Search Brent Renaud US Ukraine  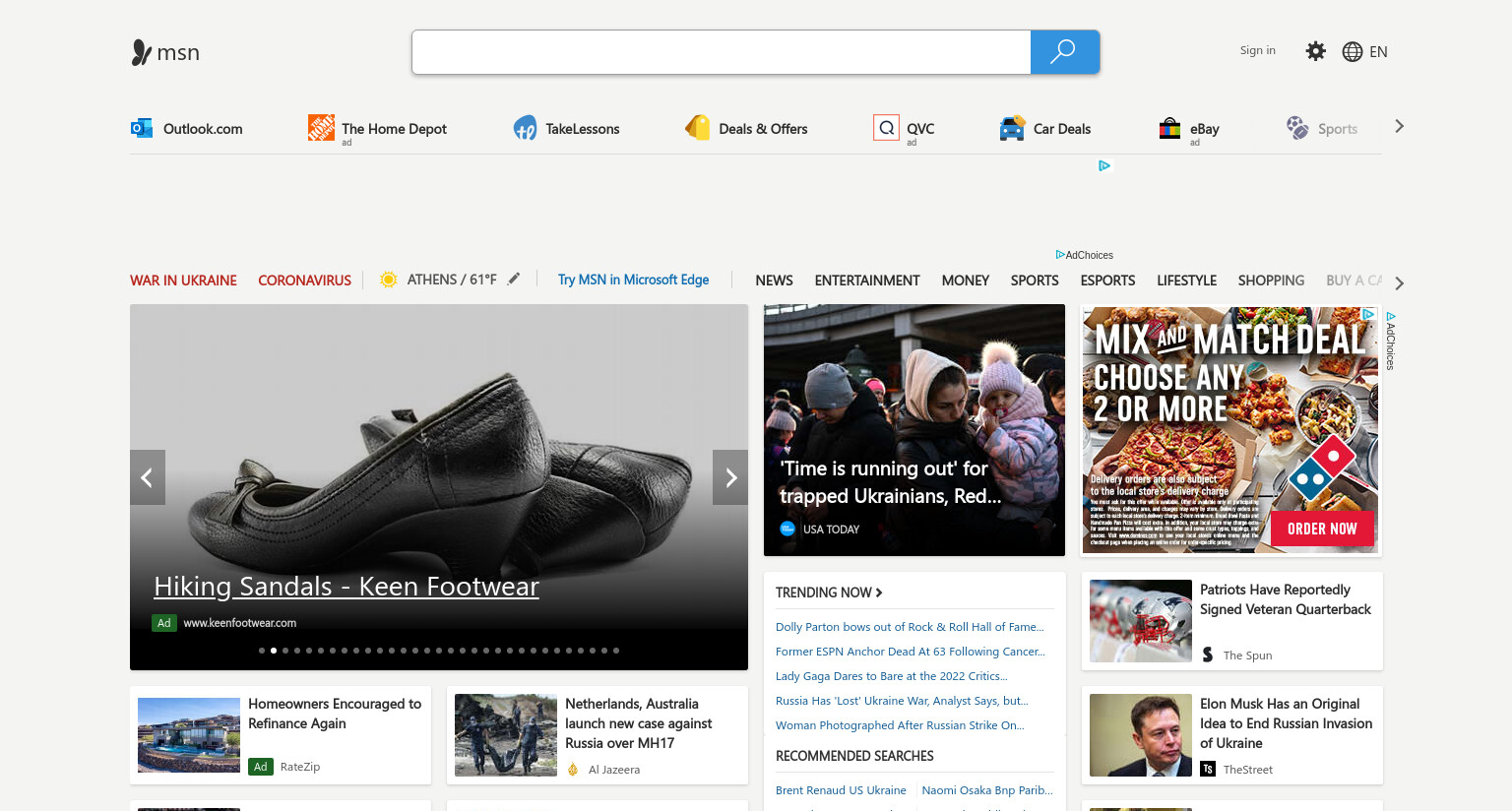(x=841, y=790)
